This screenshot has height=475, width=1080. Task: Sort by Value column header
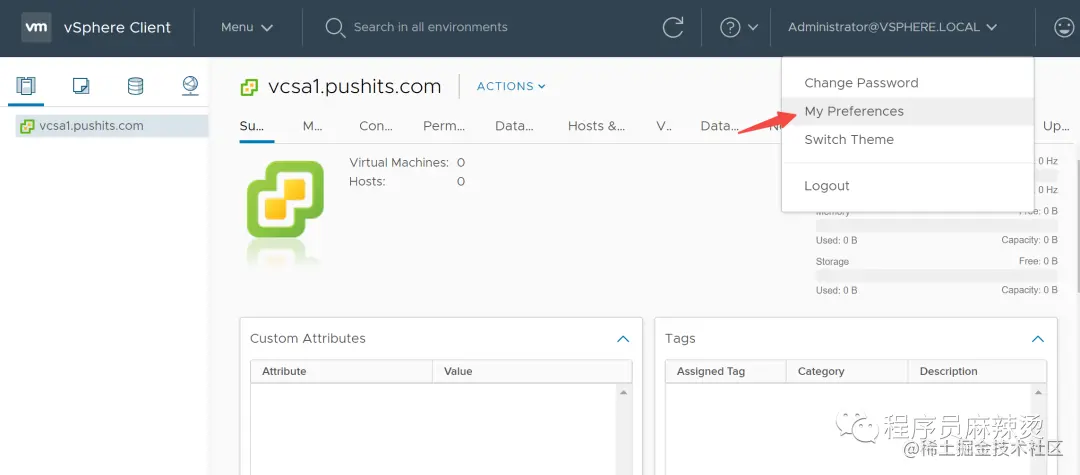(532, 371)
